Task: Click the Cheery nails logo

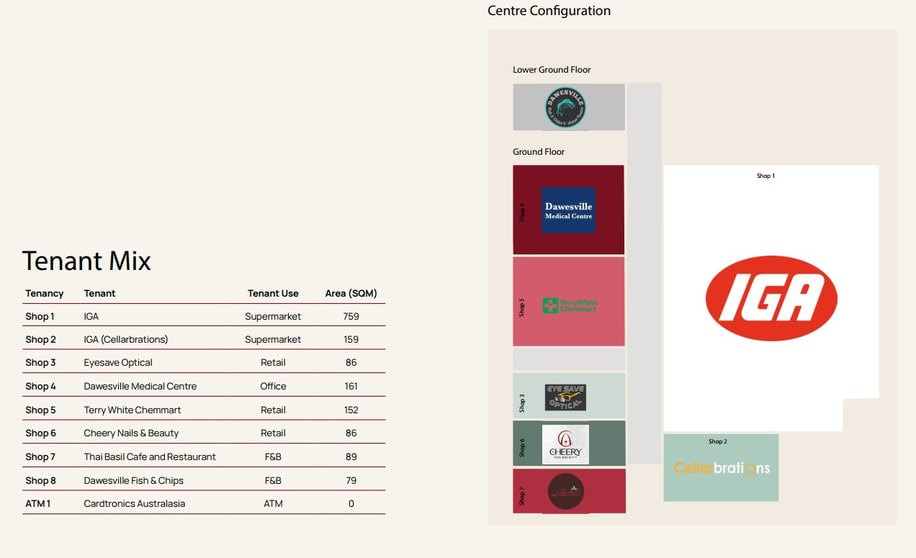Action: coord(565,445)
